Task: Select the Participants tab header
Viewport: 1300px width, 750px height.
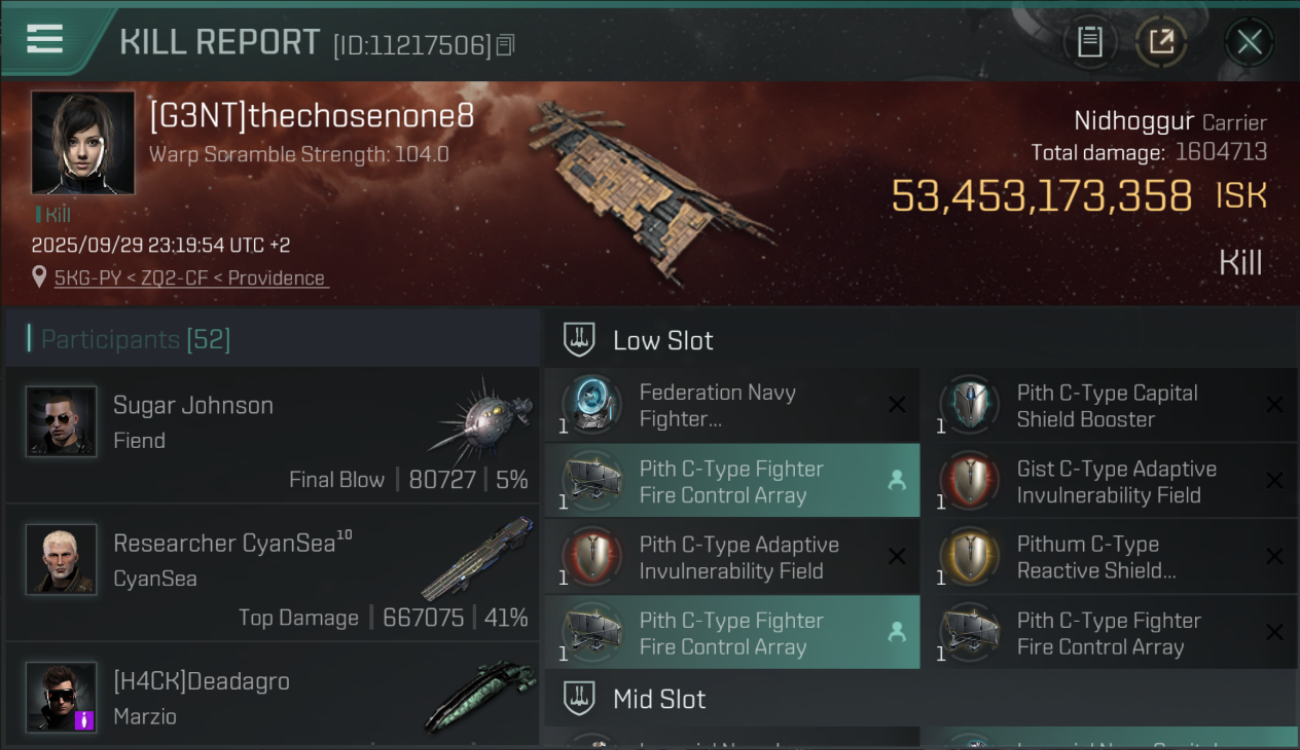Action: pos(135,340)
